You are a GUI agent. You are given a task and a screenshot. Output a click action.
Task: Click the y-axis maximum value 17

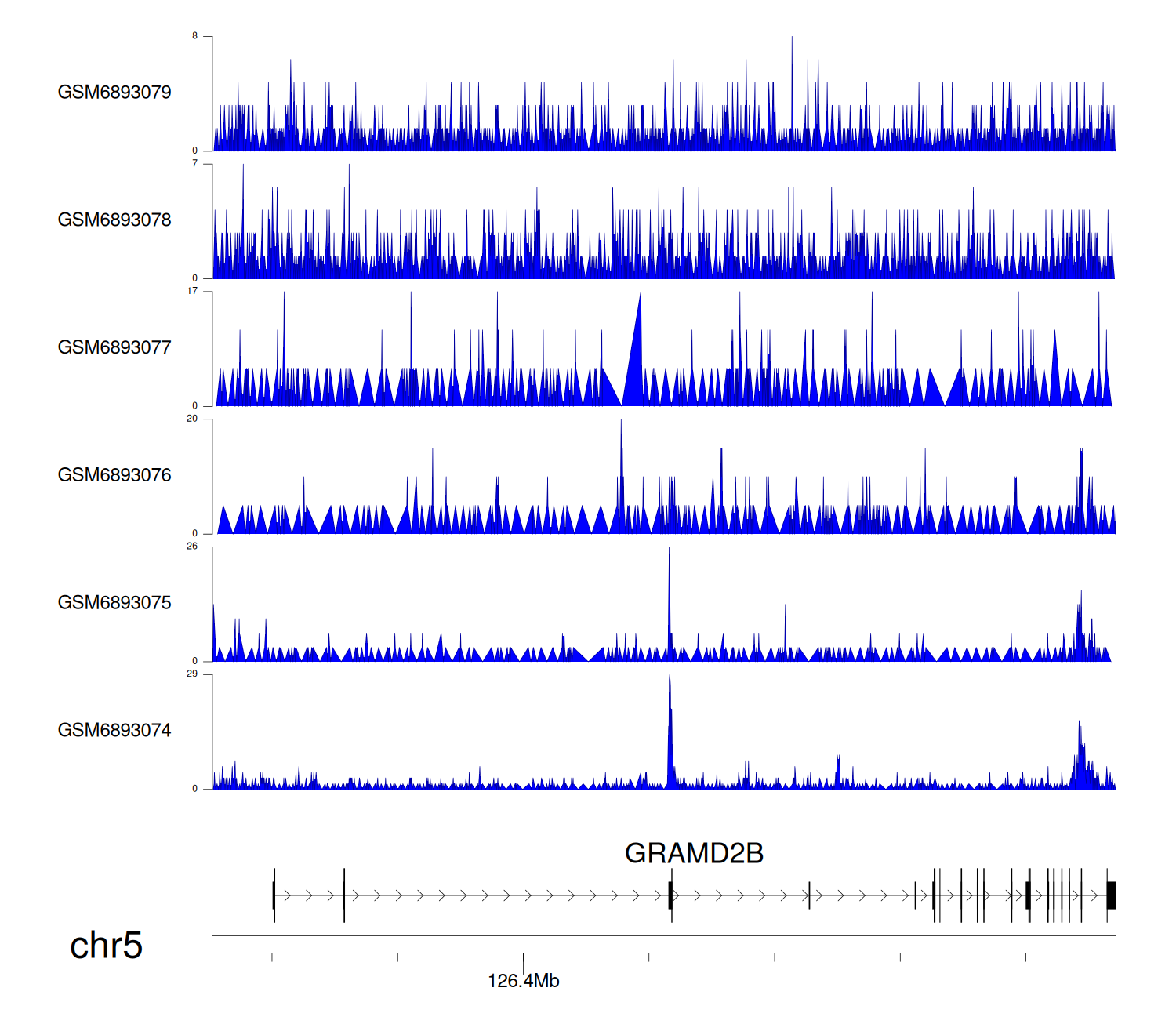click(x=192, y=291)
